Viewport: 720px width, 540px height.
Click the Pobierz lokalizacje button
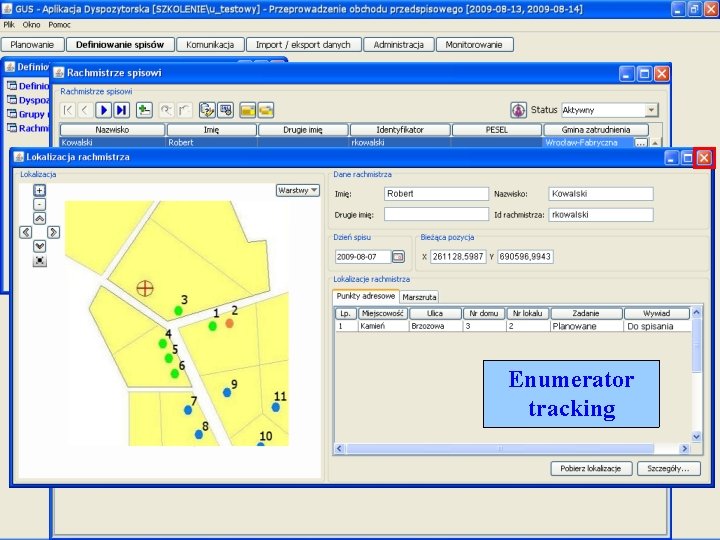click(591, 468)
